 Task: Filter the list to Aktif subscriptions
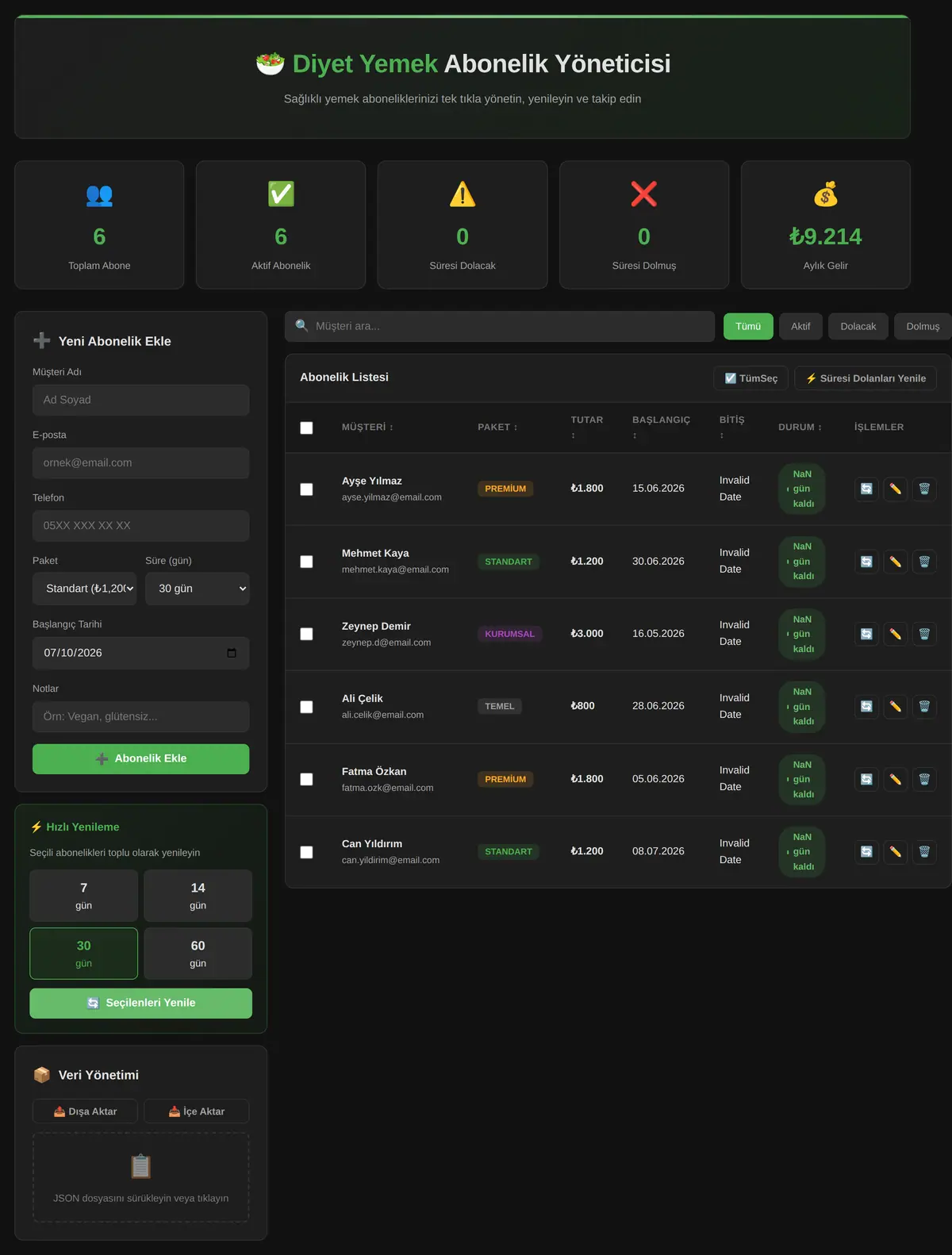pos(800,326)
